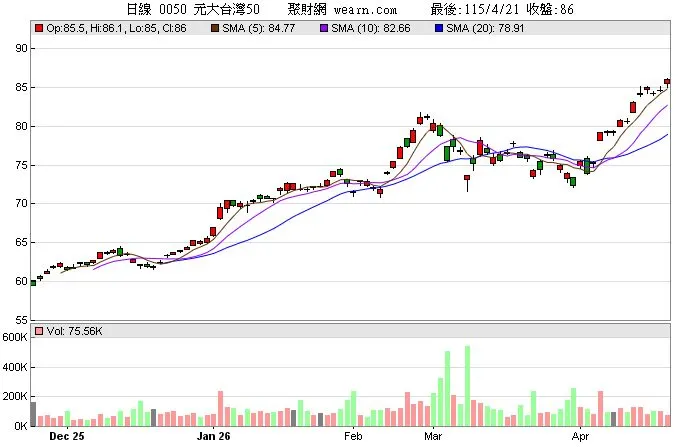Click the 'Apr' x-axis label
Screen dimensions: 700x447
pyautogui.click(x=580, y=436)
